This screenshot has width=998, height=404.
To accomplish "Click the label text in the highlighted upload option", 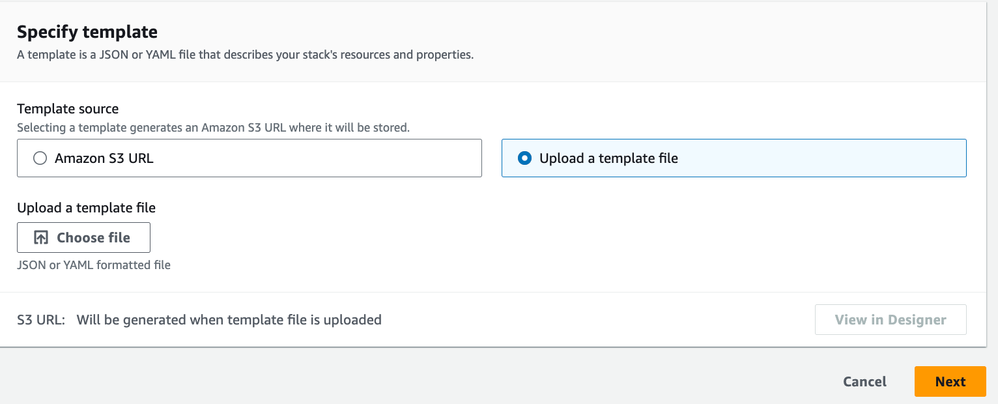I will tap(608, 158).
